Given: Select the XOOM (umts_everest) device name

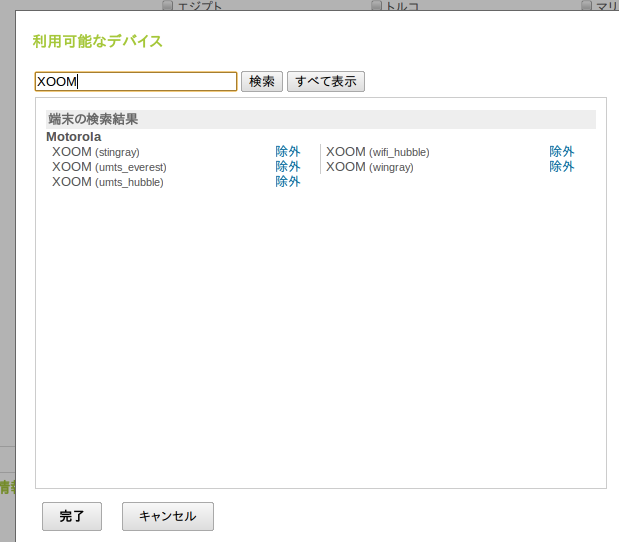Looking at the screenshot, I should pos(109,167).
